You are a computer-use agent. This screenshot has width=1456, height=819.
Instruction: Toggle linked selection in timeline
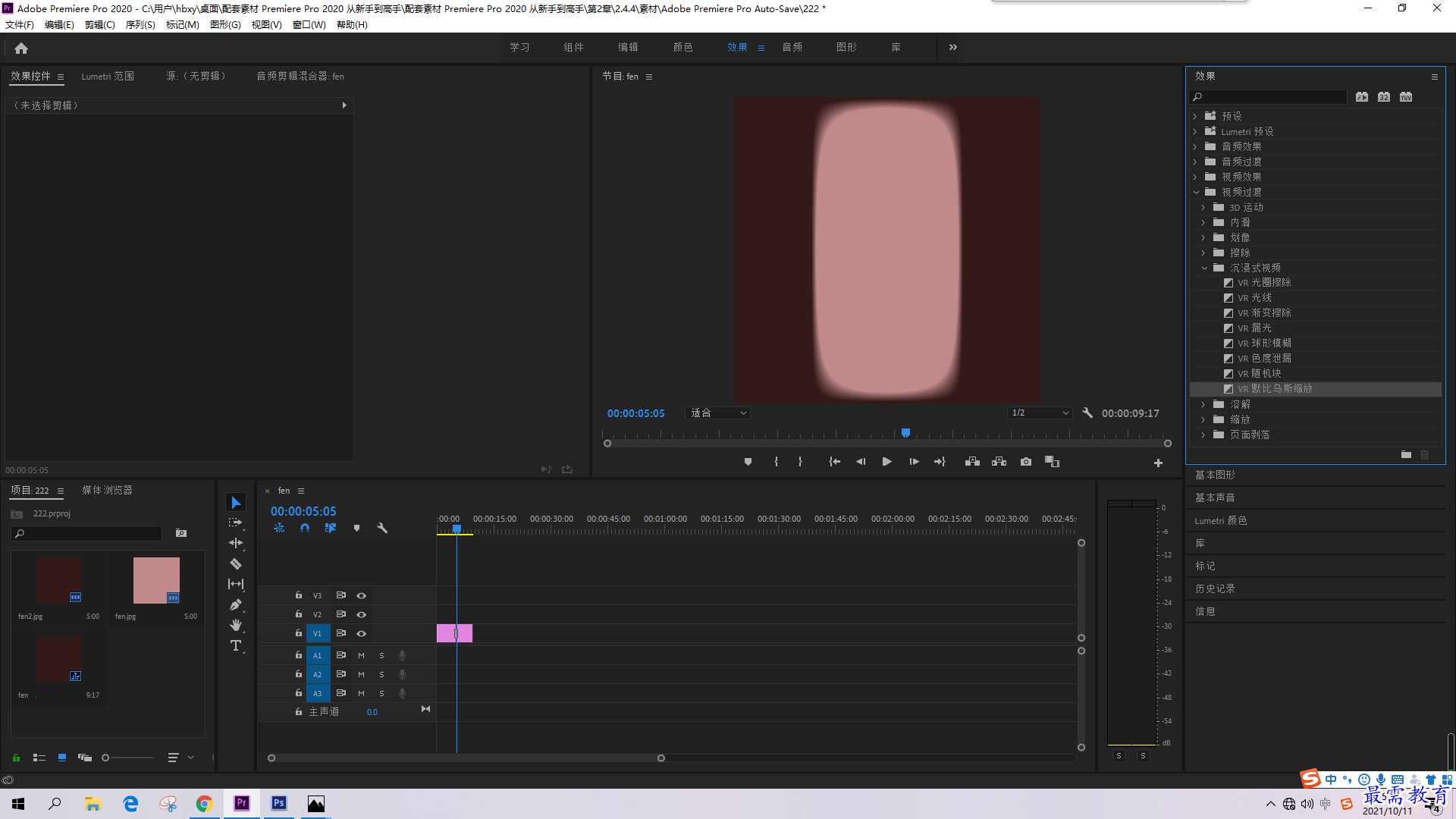(x=331, y=528)
